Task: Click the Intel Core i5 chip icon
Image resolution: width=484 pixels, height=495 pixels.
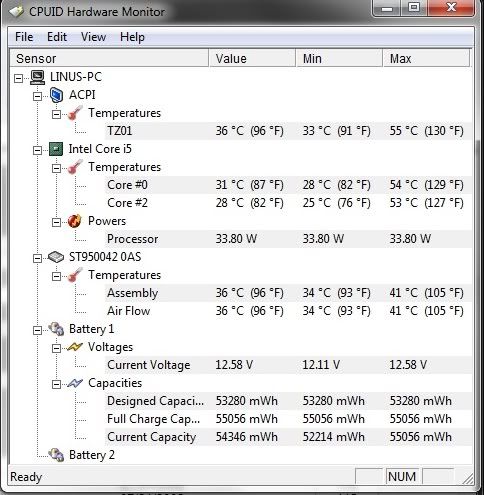Action: (x=56, y=149)
